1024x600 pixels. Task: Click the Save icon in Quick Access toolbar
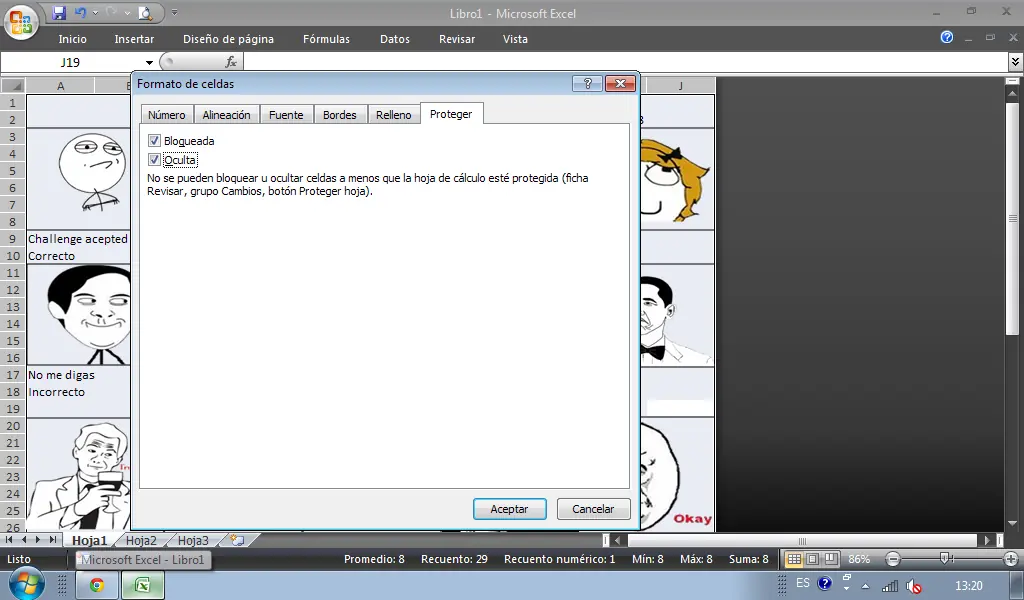point(59,12)
